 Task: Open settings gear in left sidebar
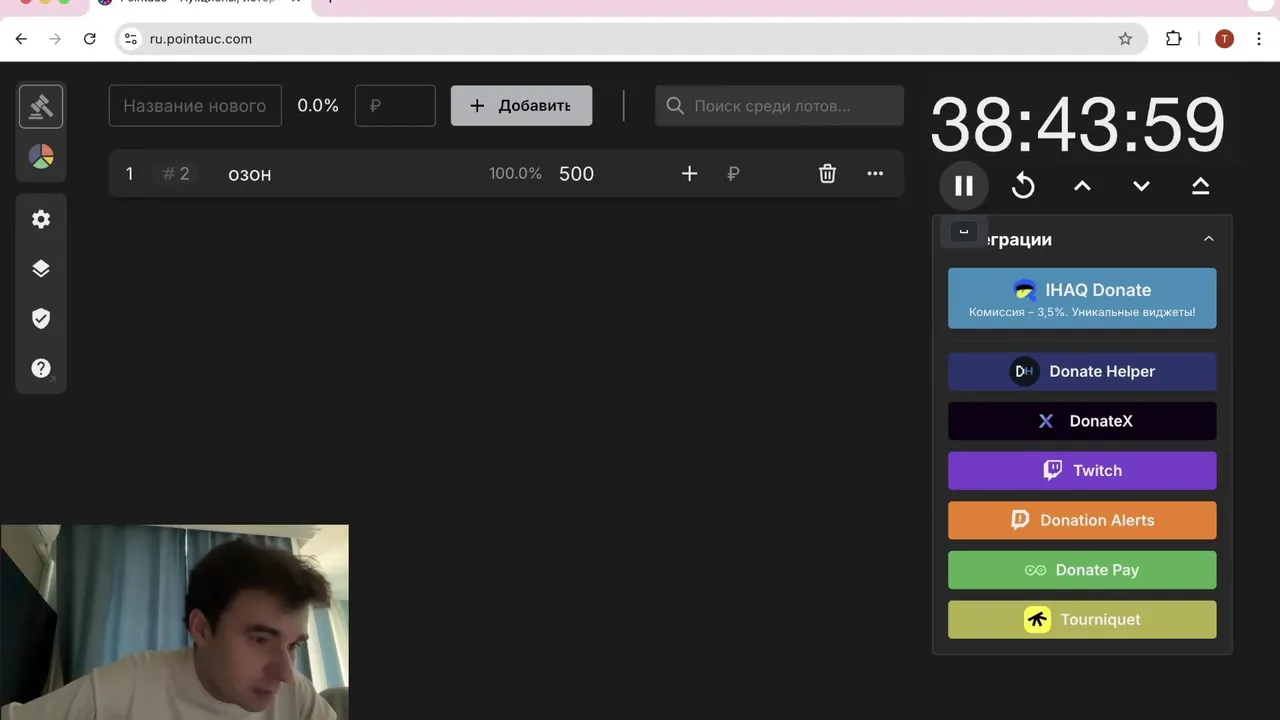point(41,219)
